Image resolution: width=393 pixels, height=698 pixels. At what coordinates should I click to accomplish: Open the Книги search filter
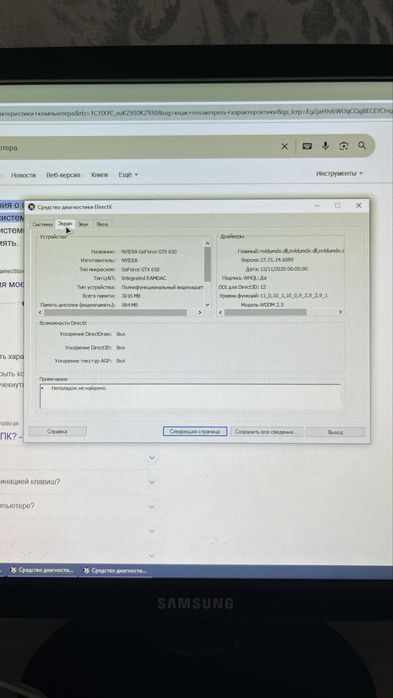tap(99, 175)
